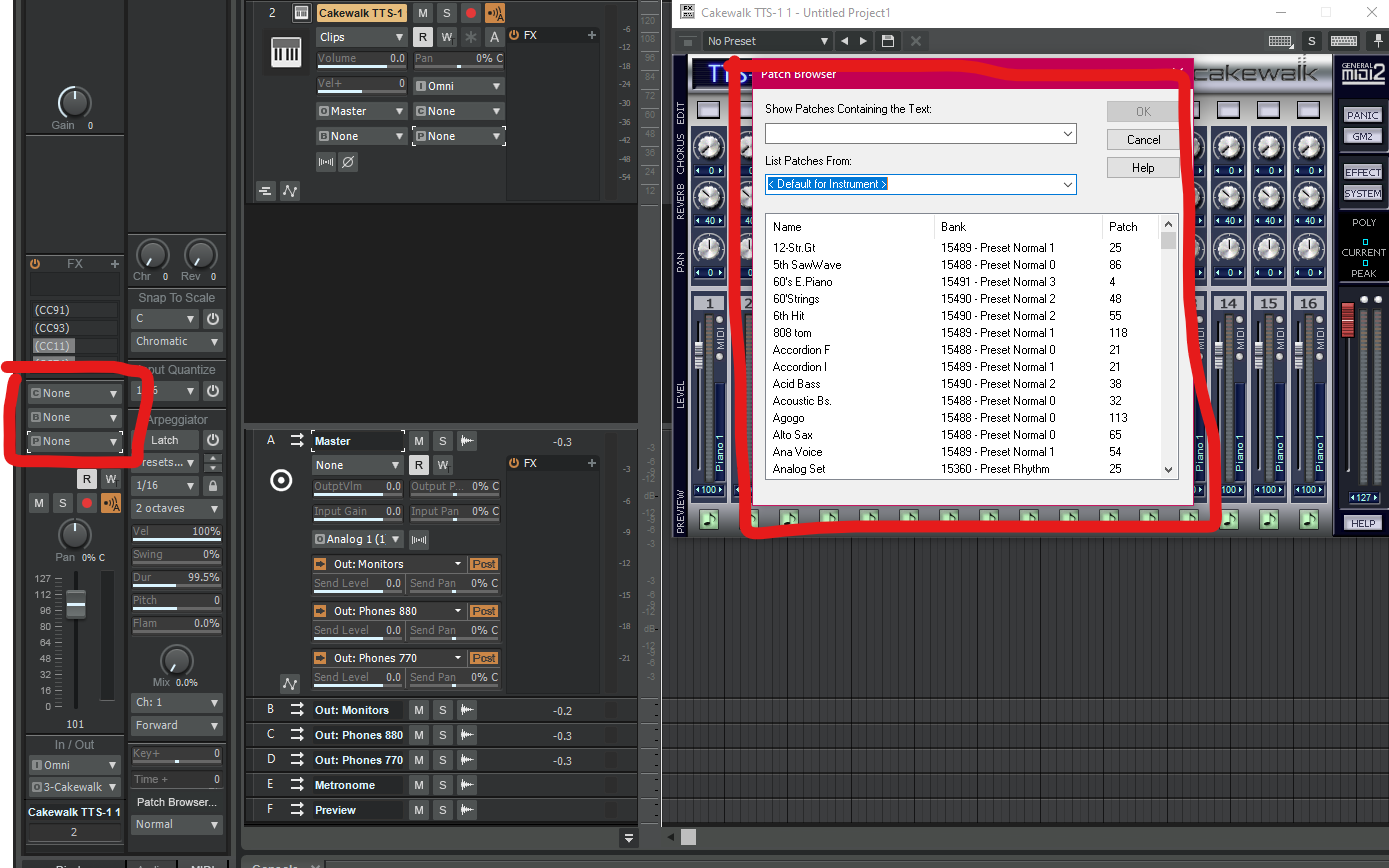Screen dimensions: 1389x868
Task: Mute the Metronome bus
Action: coord(419,785)
